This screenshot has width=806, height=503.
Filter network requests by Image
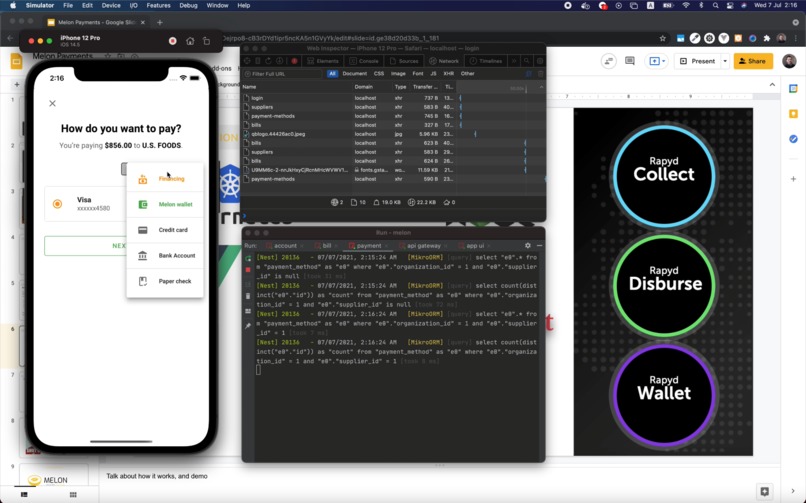tap(398, 74)
